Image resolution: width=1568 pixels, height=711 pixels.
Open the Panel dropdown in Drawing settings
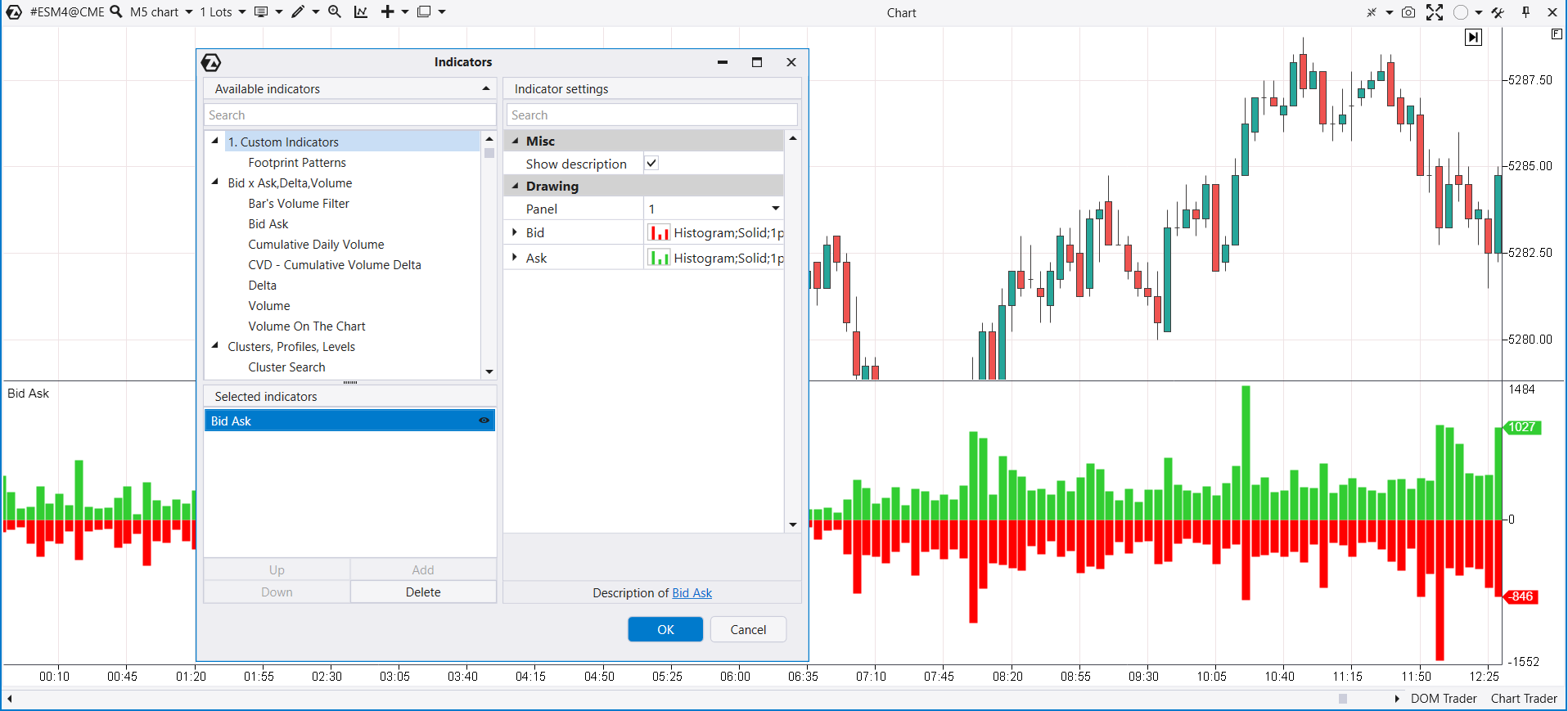775,209
